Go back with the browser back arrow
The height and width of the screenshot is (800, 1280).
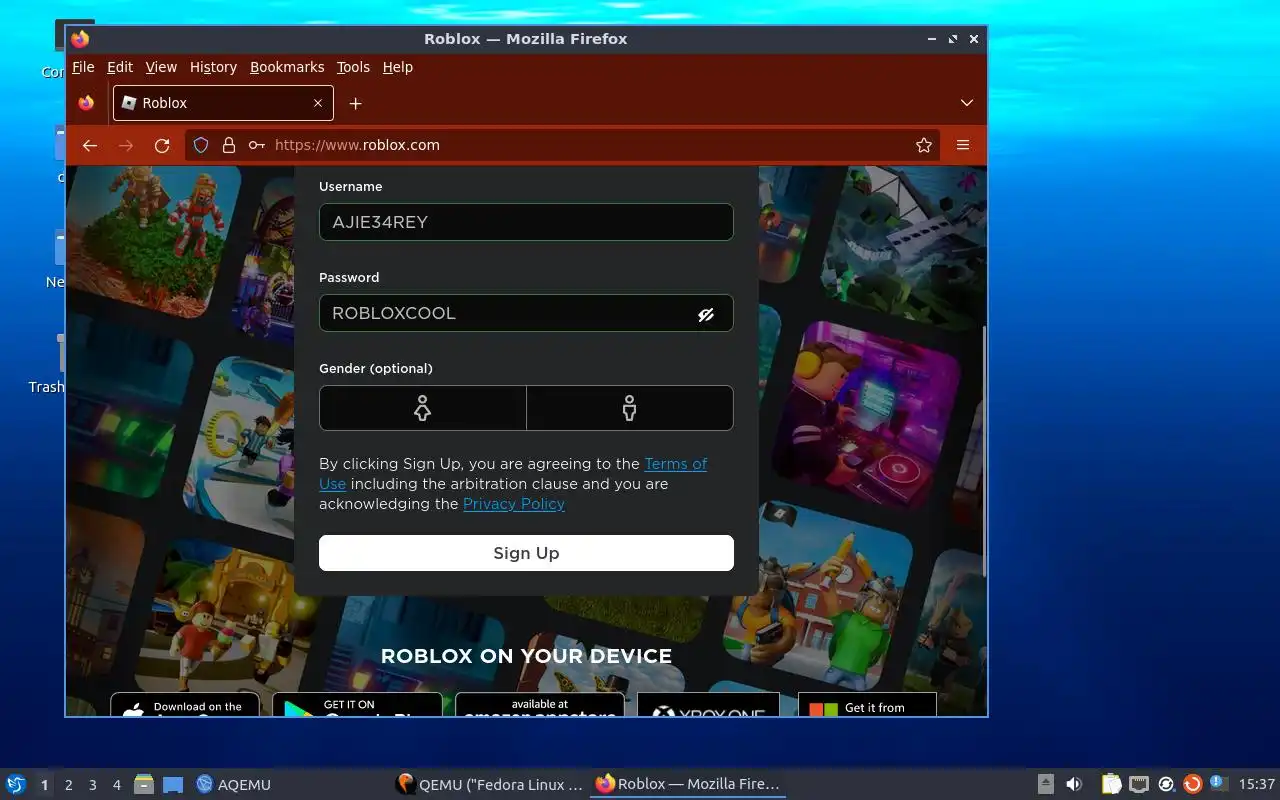pos(90,145)
